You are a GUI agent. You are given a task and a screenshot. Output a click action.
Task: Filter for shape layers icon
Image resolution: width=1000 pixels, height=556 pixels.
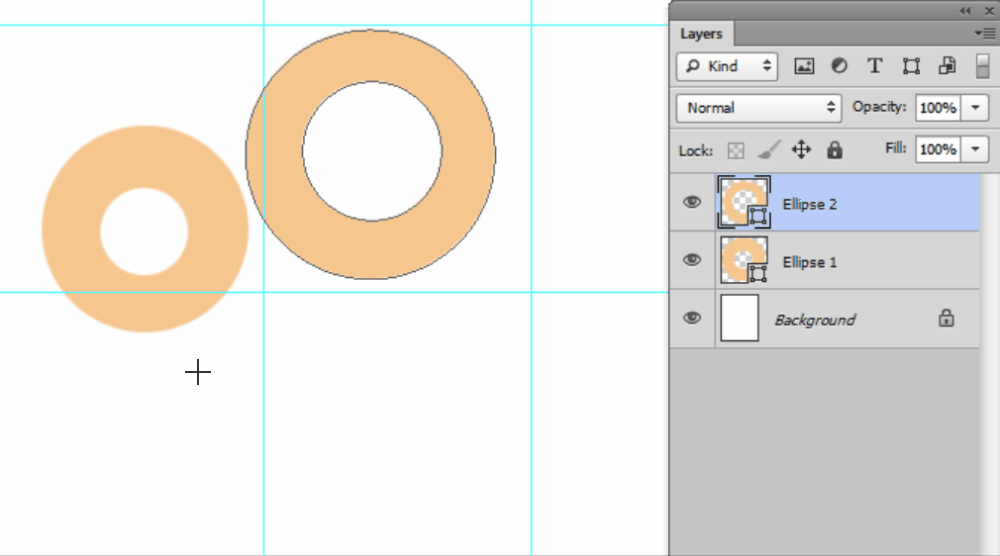[911, 66]
